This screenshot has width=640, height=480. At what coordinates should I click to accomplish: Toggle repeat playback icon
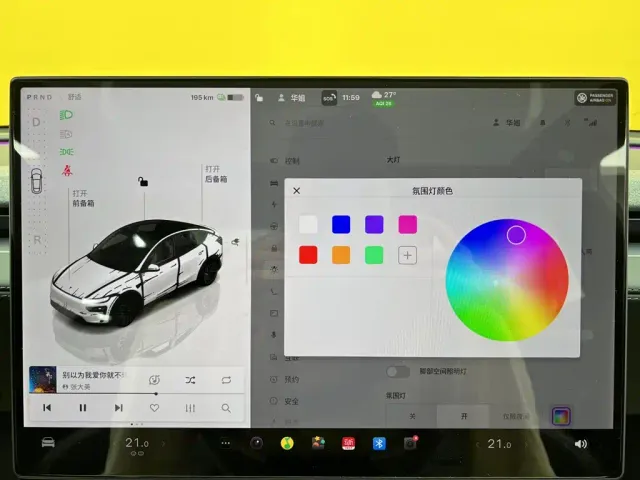pyautogui.click(x=226, y=380)
